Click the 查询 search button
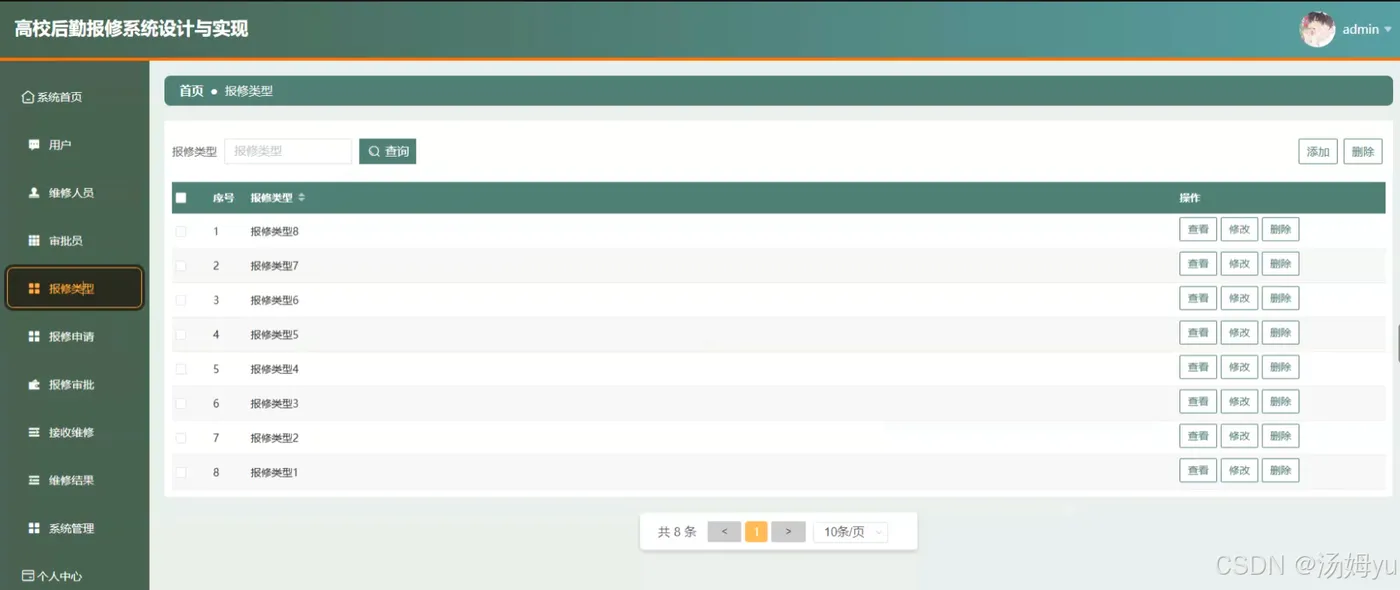 click(387, 151)
